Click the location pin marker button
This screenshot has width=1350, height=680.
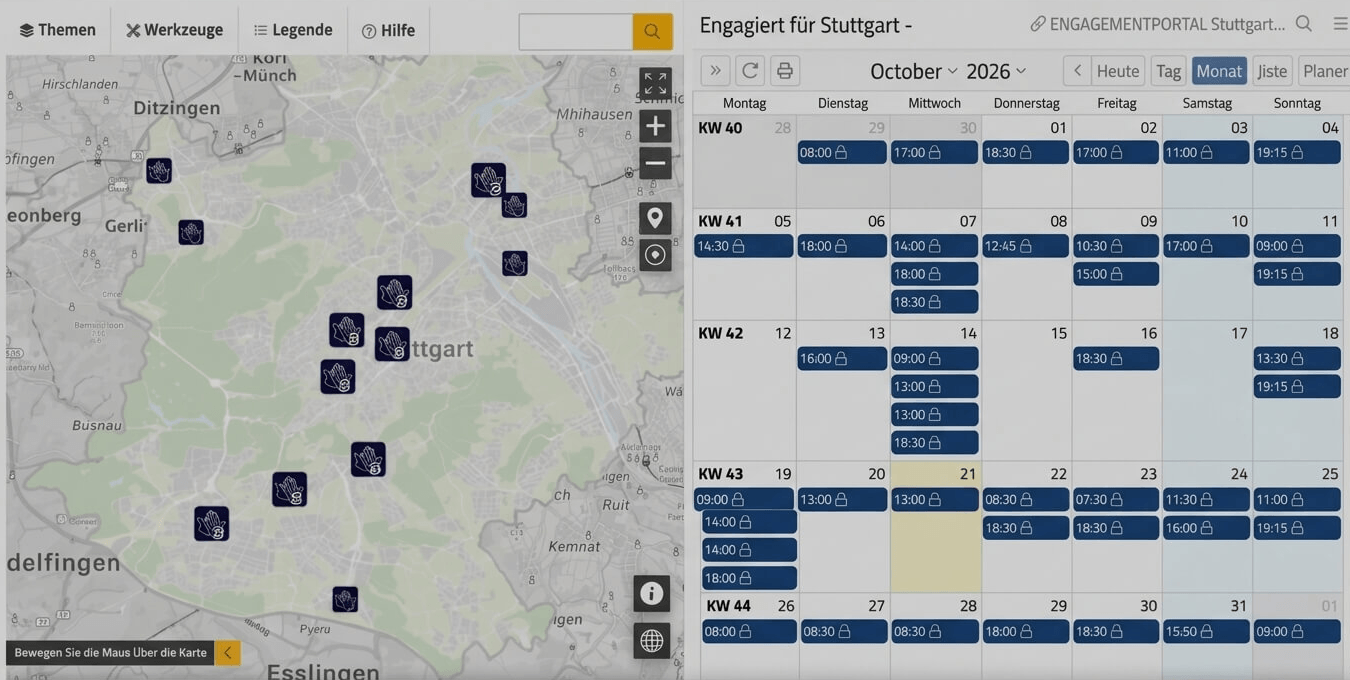pos(655,218)
